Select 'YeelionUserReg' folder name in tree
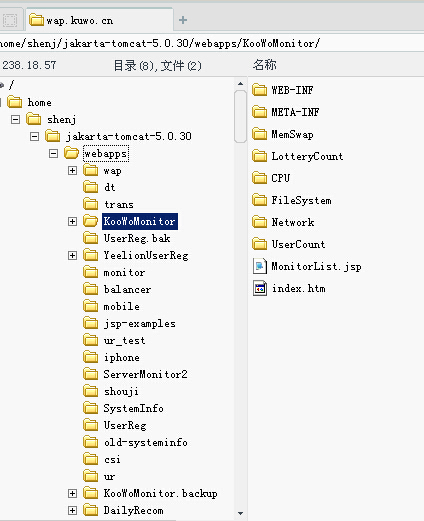 click(x=146, y=255)
